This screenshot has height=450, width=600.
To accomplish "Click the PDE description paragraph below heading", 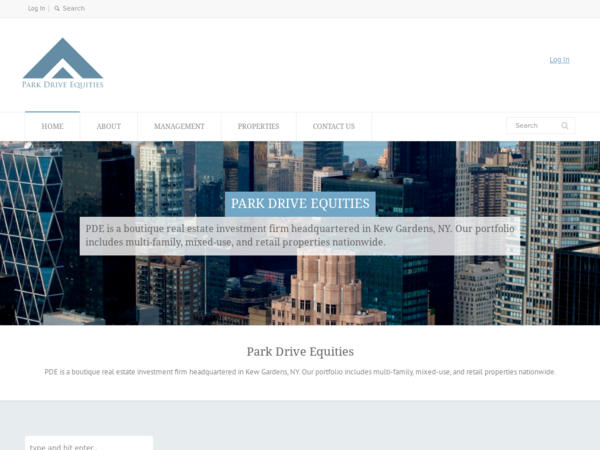I will coord(300,372).
